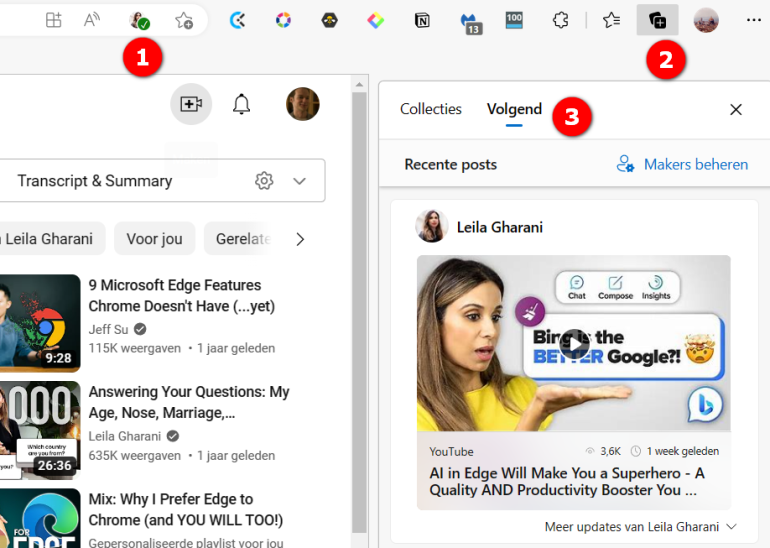The width and height of the screenshot is (770, 548).
Task: Open 9 Microsoft Edge Features video title
Action: pos(181,296)
